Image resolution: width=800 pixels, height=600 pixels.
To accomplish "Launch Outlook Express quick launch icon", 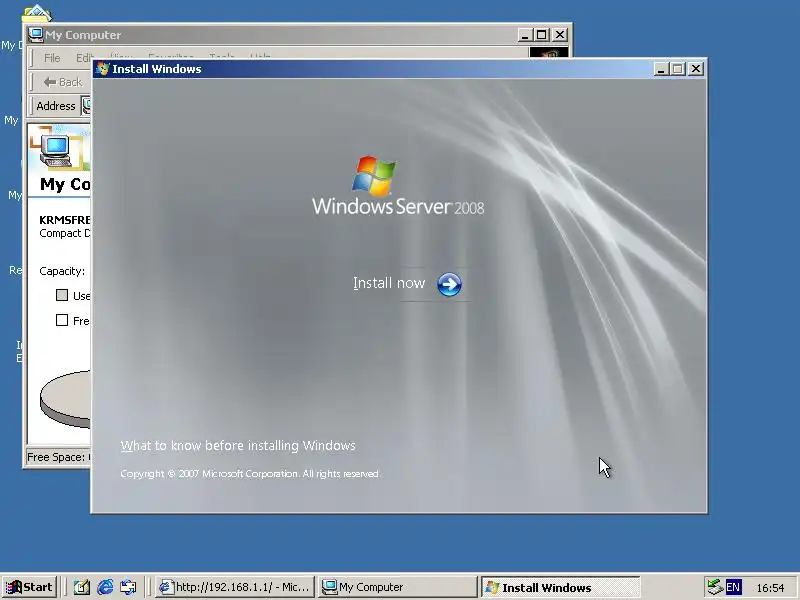I will (128, 587).
